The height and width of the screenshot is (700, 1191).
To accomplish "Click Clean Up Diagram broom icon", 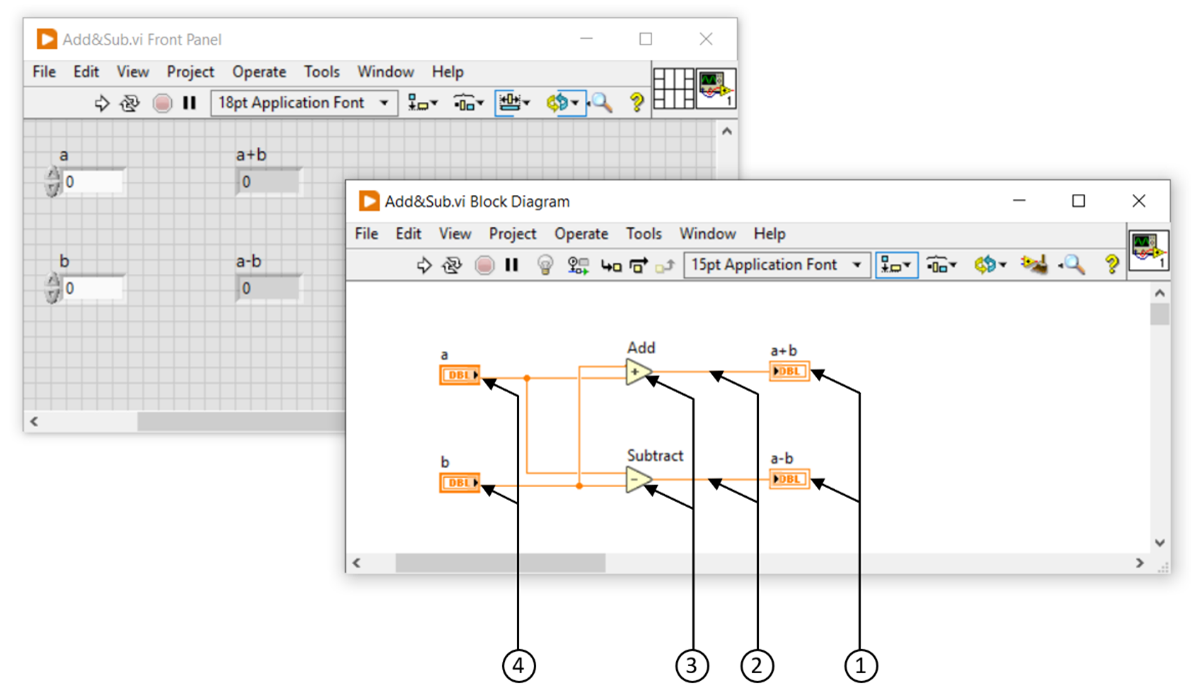I will tap(1033, 265).
